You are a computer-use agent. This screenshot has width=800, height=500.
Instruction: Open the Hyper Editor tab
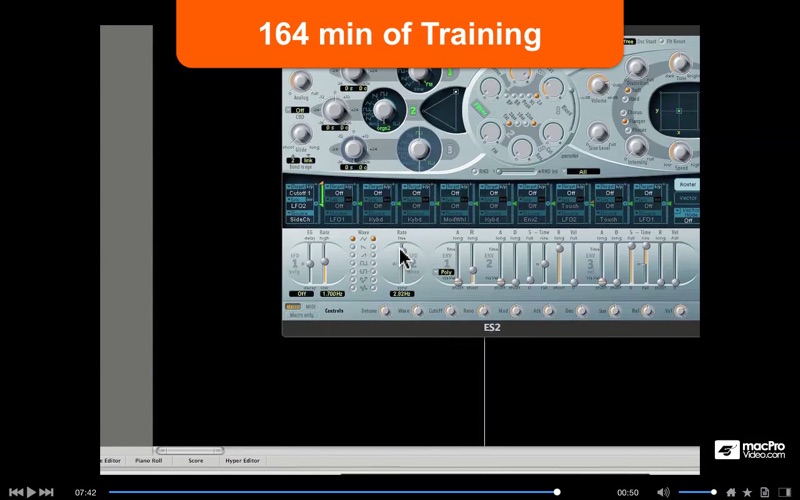(242, 460)
